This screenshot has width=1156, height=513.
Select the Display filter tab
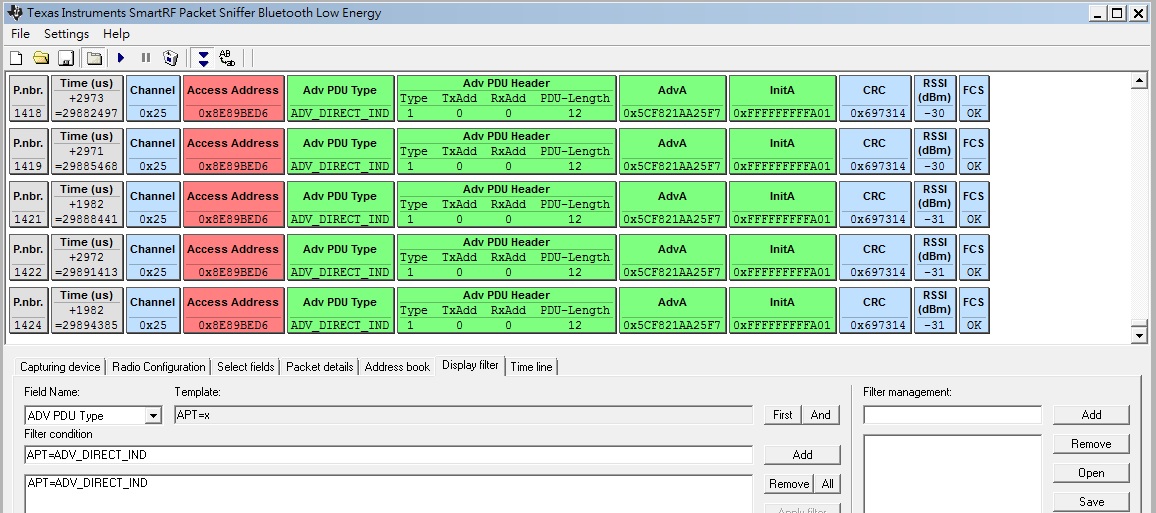tap(470, 366)
